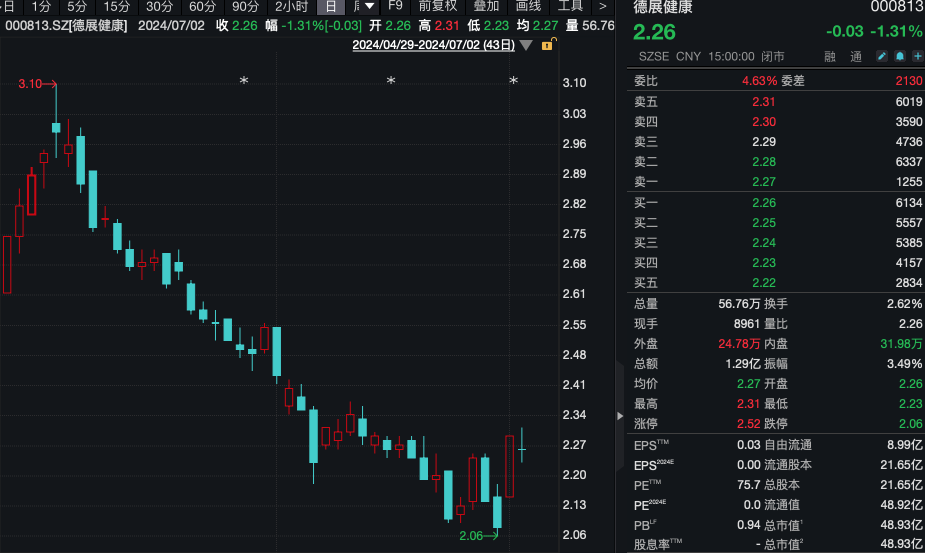925x553 pixels.
Task: Open the F9 deep data view
Action: (x=395, y=6)
